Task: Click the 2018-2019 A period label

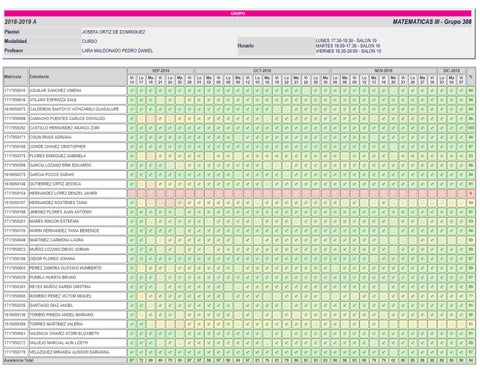Action: tap(20, 22)
